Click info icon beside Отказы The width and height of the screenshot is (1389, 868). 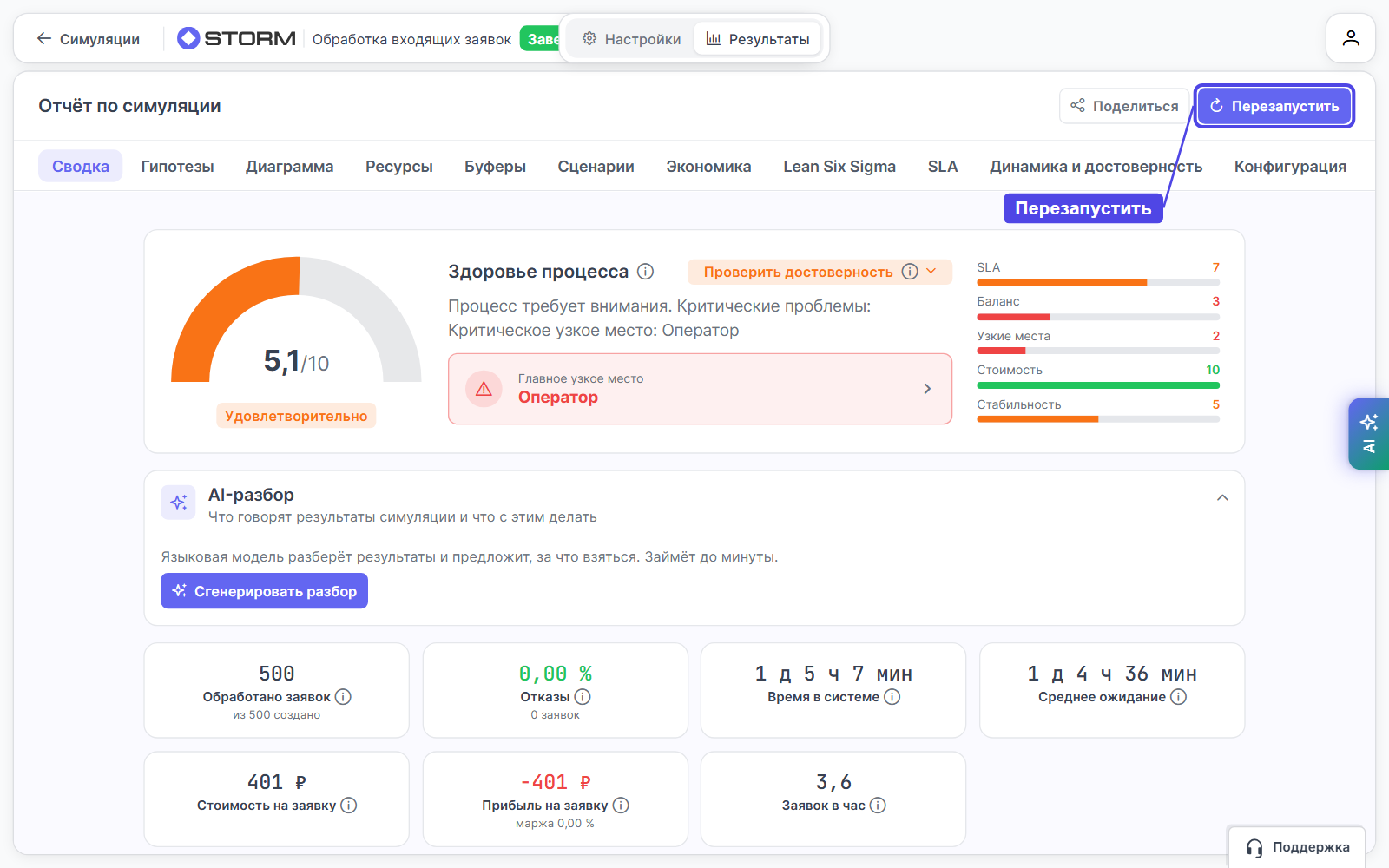click(583, 697)
